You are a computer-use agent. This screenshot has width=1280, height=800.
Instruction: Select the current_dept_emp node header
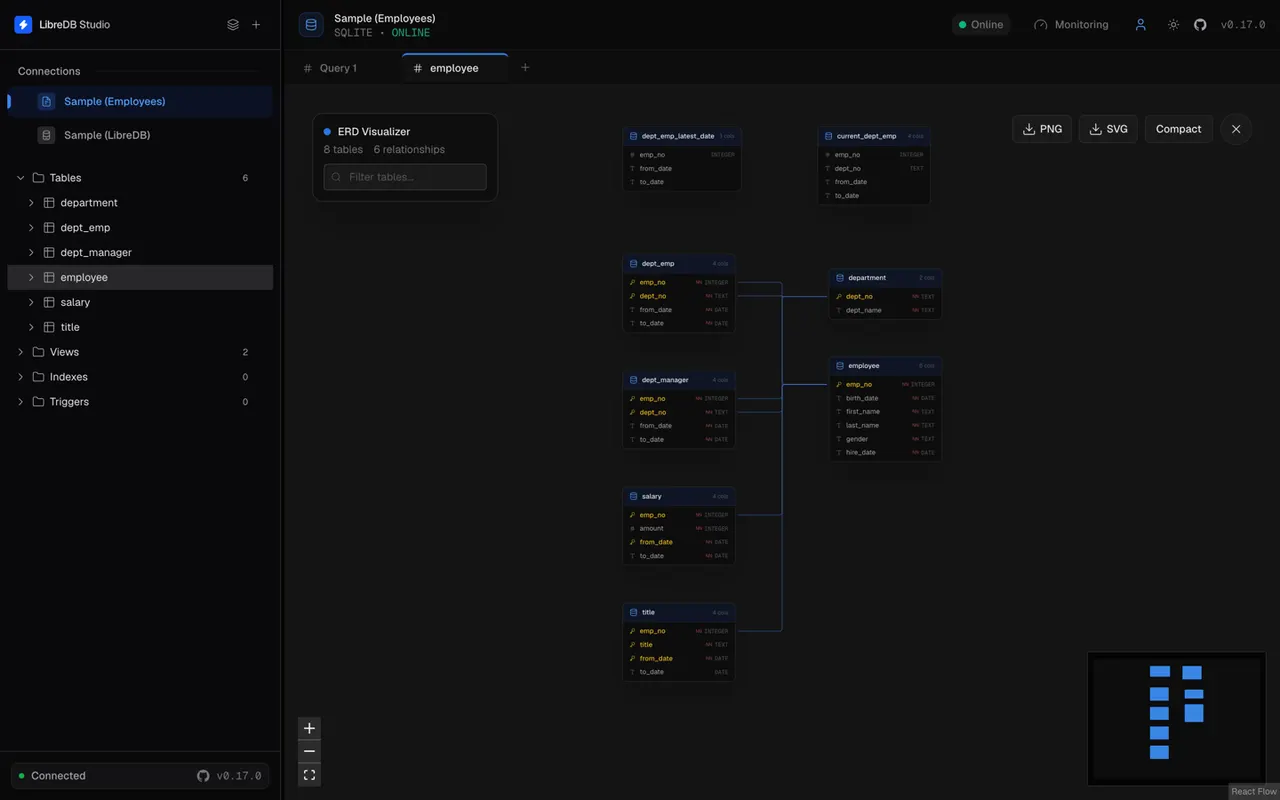point(874,136)
